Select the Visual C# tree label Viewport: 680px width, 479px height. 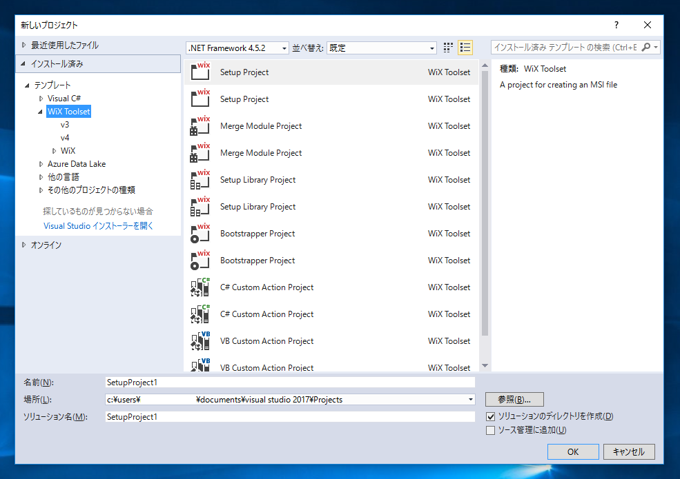pos(64,98)
